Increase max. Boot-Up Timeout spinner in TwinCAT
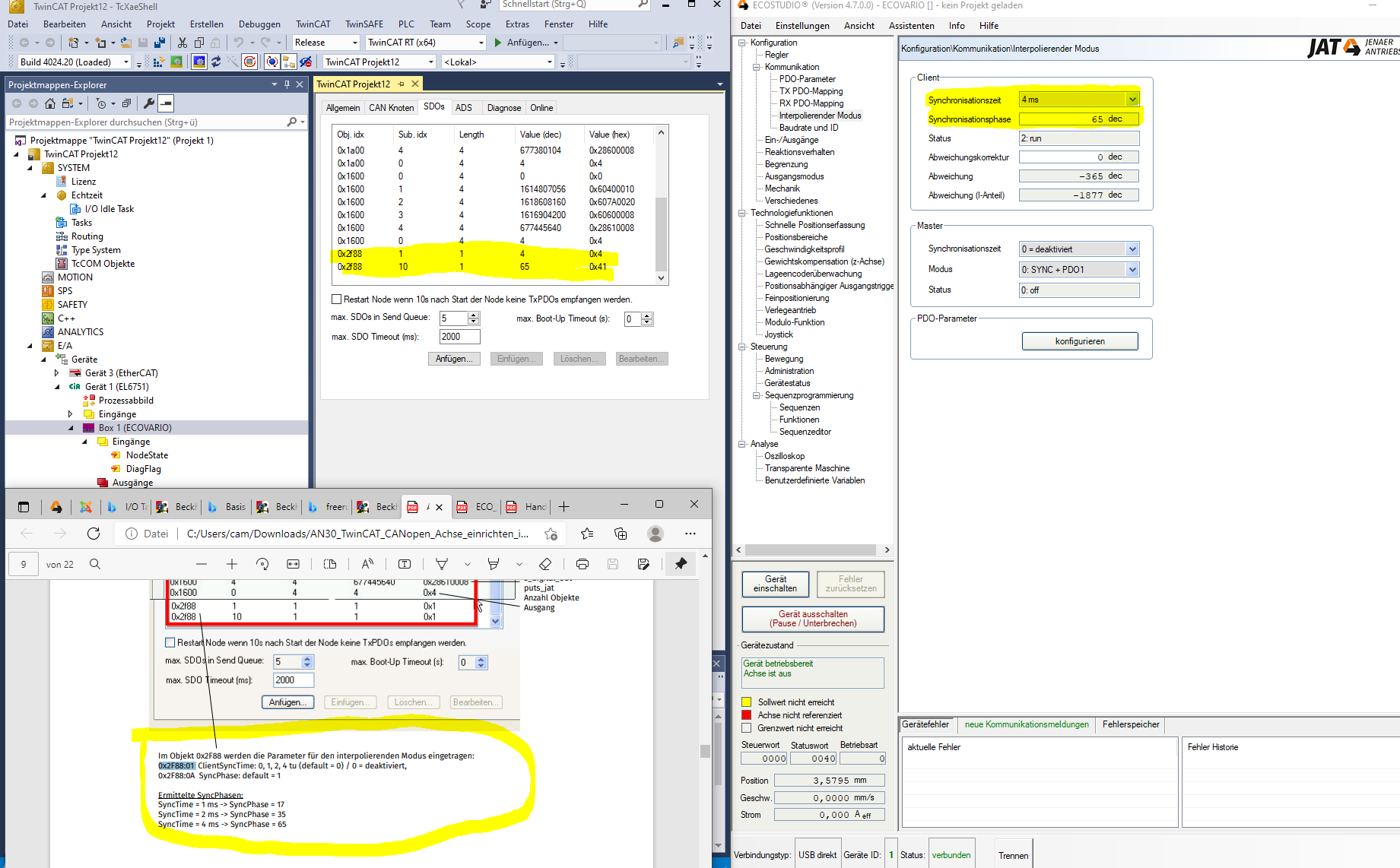This screenshot has width=1400, height=868. click(x=647, y=315)
